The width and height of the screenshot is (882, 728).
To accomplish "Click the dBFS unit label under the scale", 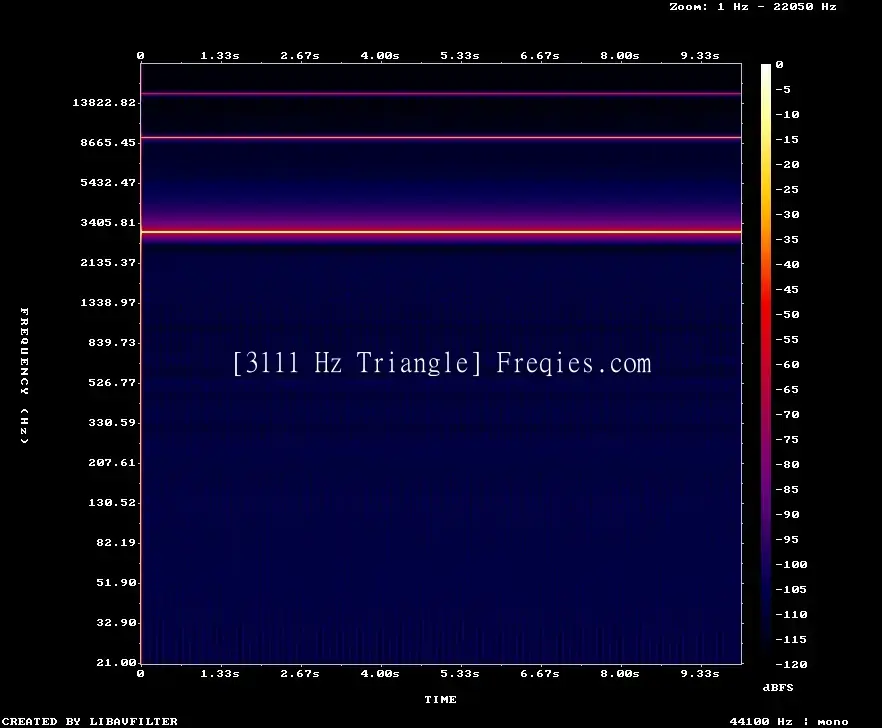I will tap(778, 687).
